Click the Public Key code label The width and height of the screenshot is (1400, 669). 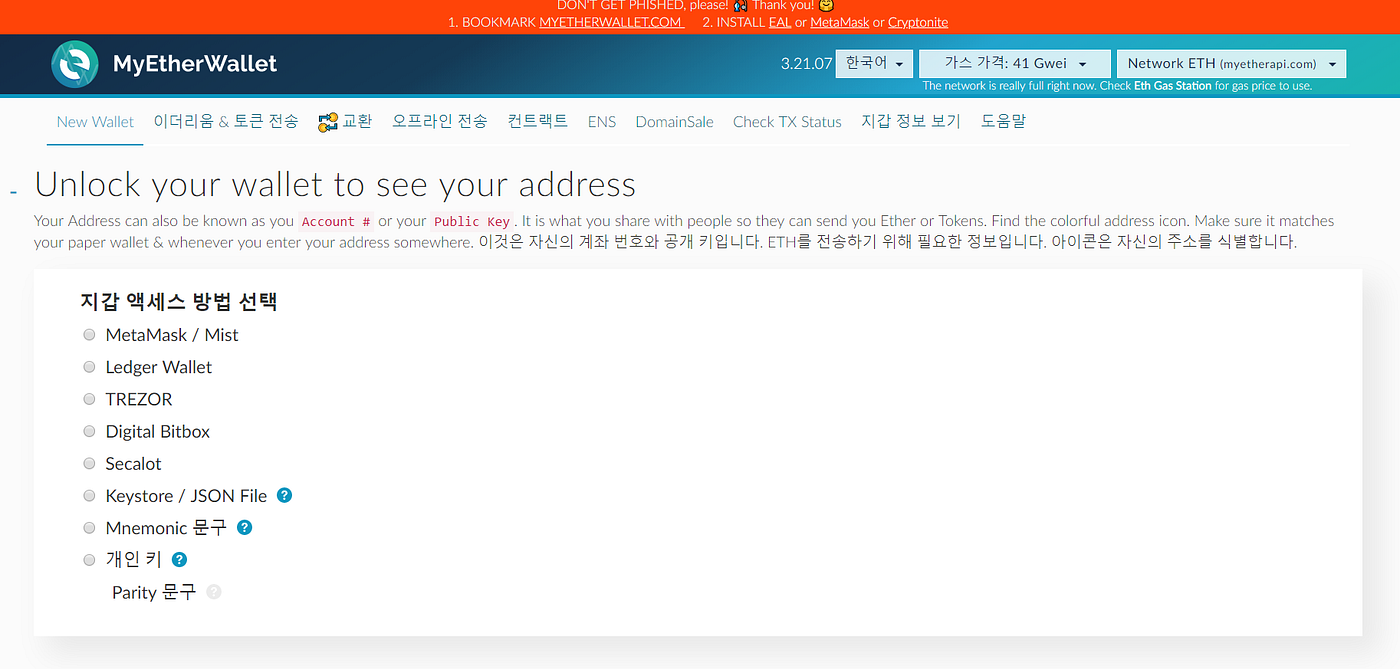click(x=472, y=222)
